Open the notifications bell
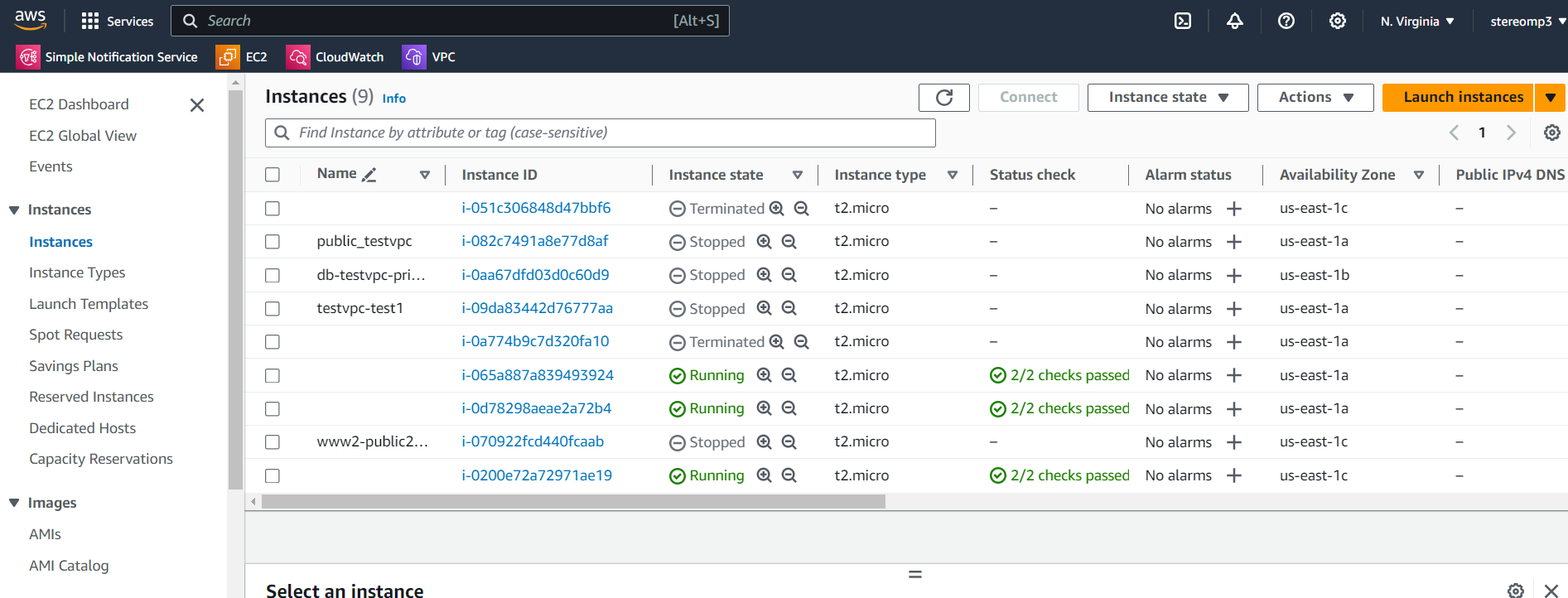 (x=1234, y=21)
